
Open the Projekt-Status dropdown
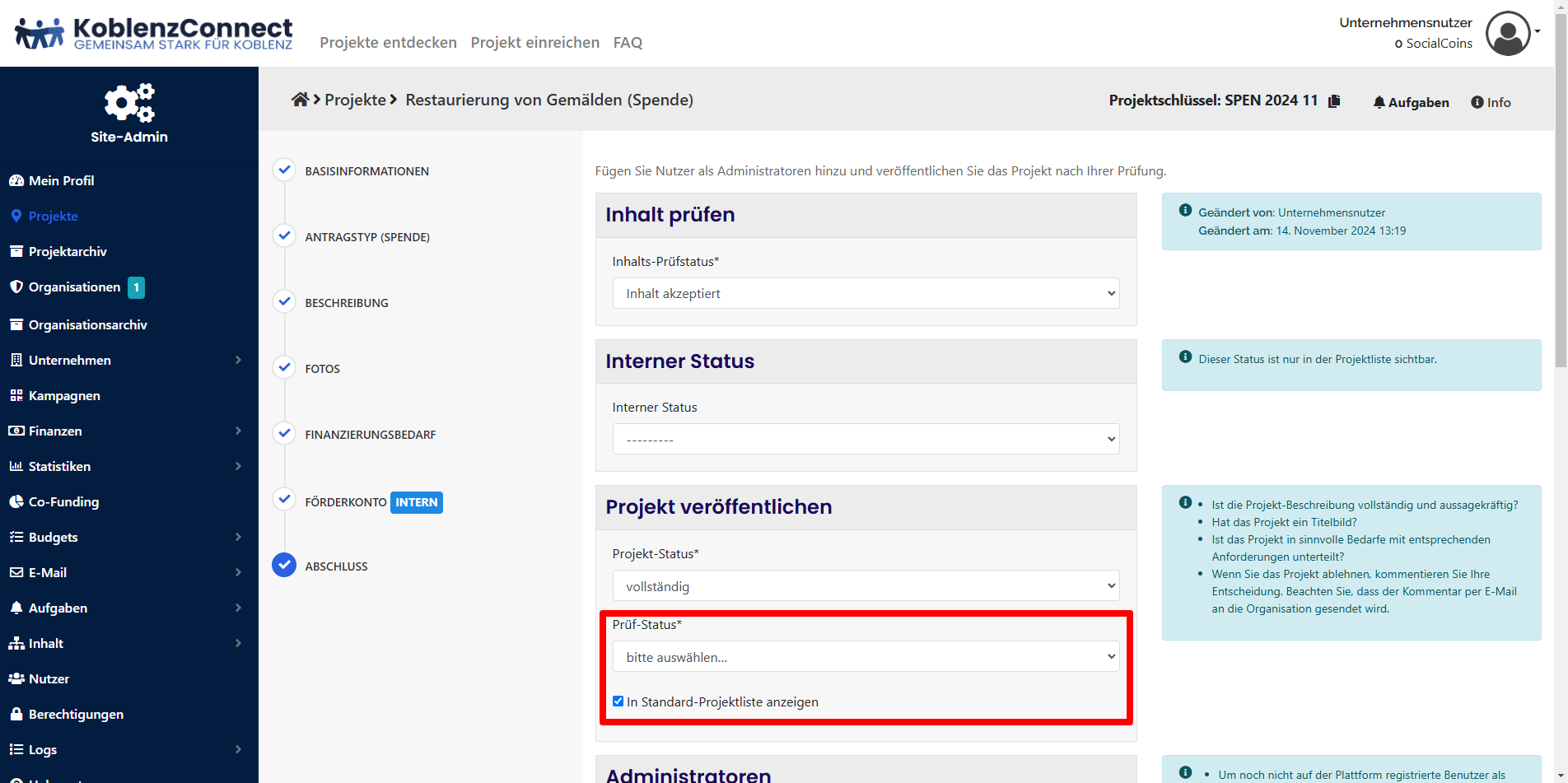tap(866, 586)
